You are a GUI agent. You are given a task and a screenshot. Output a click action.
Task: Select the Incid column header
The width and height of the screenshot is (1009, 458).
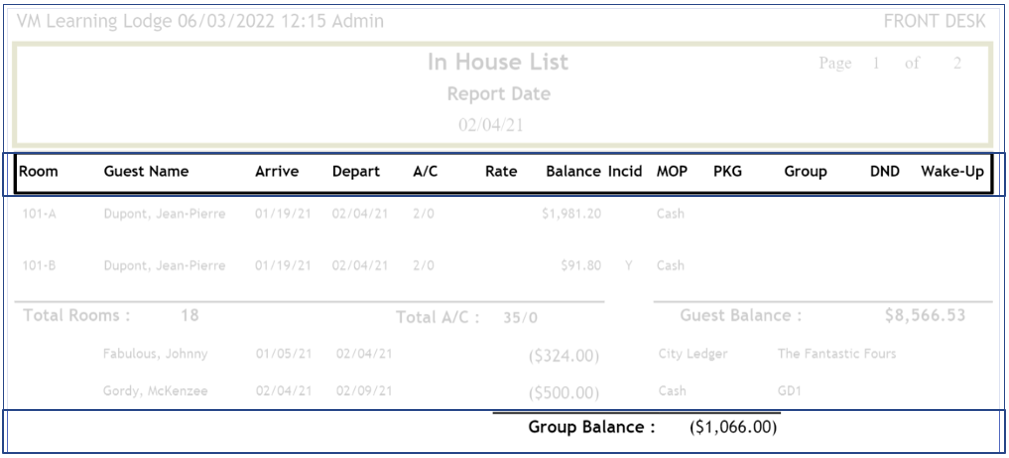point(625,172)
